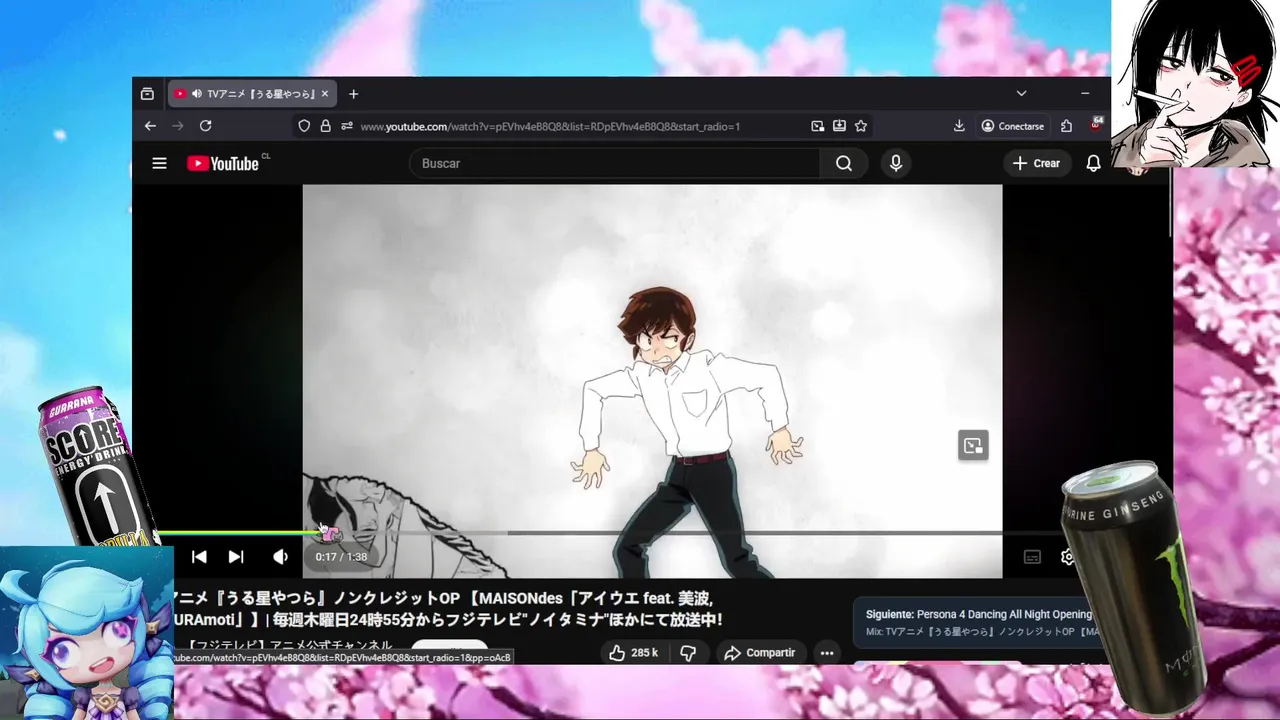The height and width of the screenshot is (720, 1280).
Task: Click the Compartir share button
Action: tap(759, 653)
